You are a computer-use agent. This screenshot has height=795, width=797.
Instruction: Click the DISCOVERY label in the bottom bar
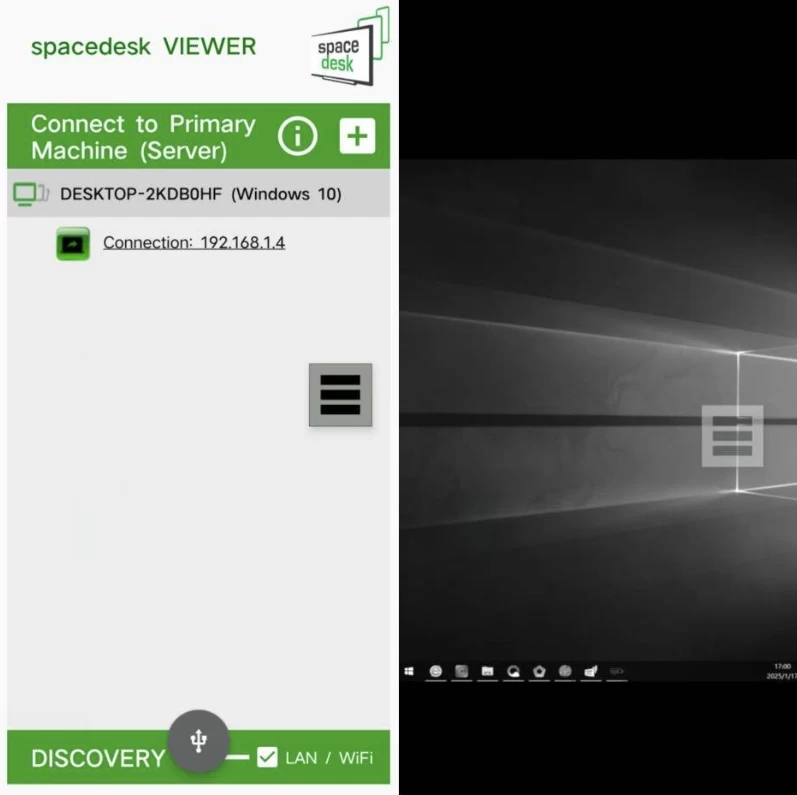[x=96, y=759]
